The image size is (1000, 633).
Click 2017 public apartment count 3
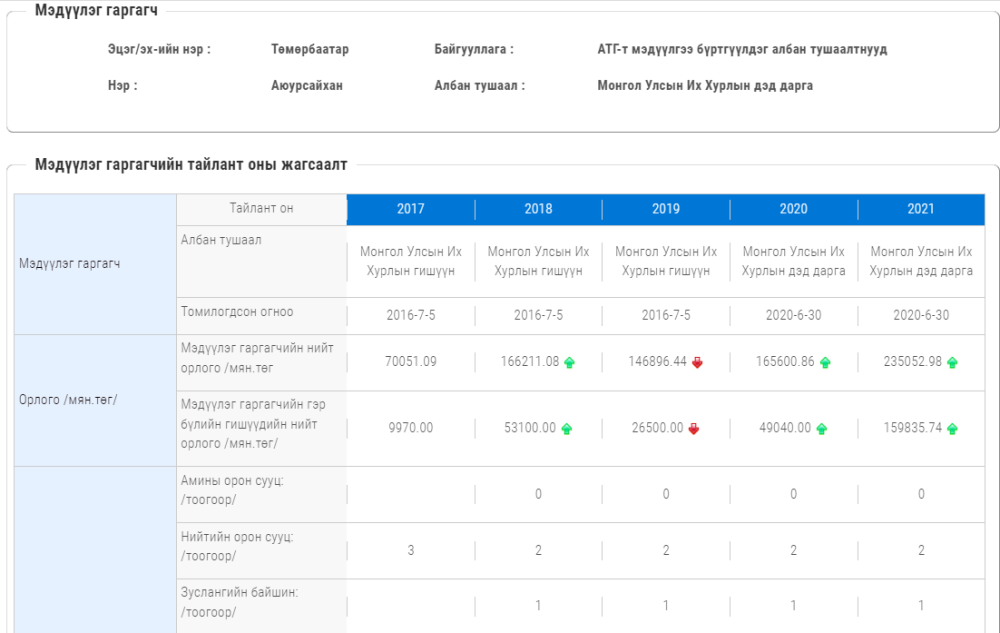click(x=411, y=550)
